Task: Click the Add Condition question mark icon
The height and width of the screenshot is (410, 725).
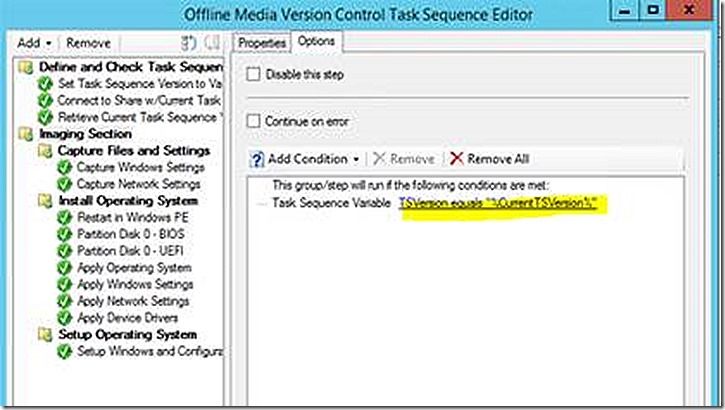Action: [x=256, y=159]
